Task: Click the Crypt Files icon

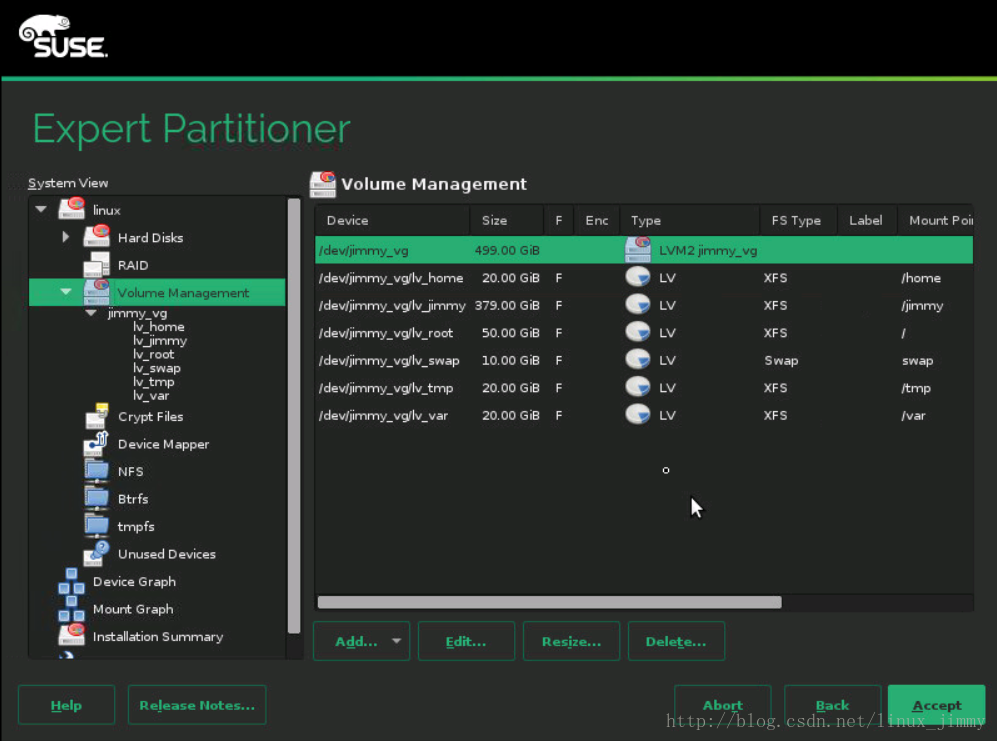Action: (97, 416)
